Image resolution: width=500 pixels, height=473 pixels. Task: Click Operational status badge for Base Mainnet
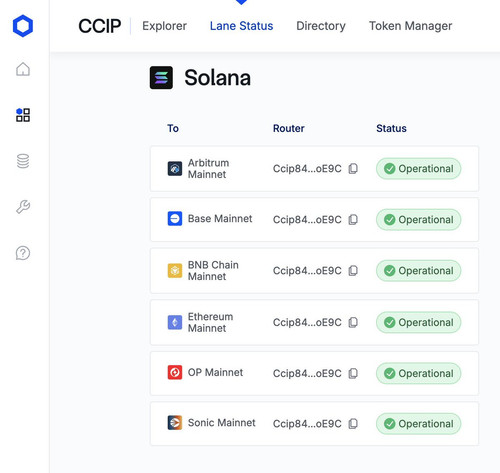click(x=419, y=220)
